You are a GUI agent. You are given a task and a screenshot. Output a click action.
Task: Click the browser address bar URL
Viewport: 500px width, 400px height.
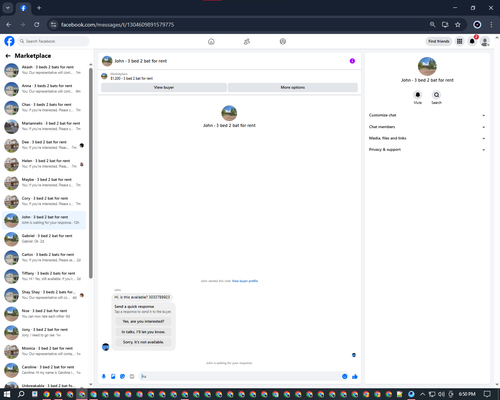(117, 25)
